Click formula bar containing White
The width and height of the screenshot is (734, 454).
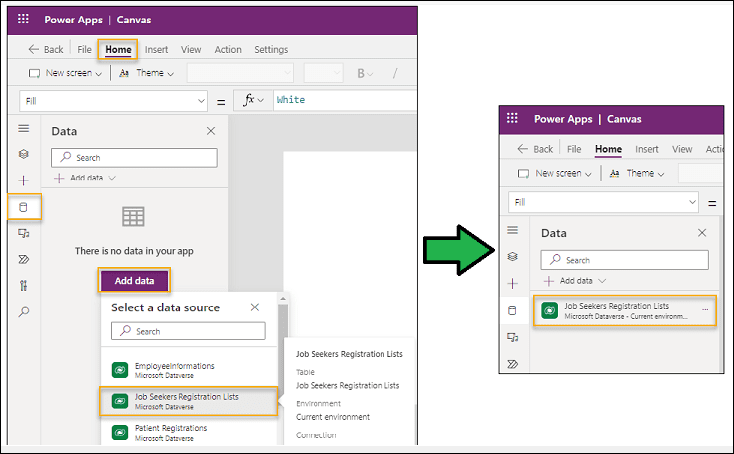click(345, 100)
